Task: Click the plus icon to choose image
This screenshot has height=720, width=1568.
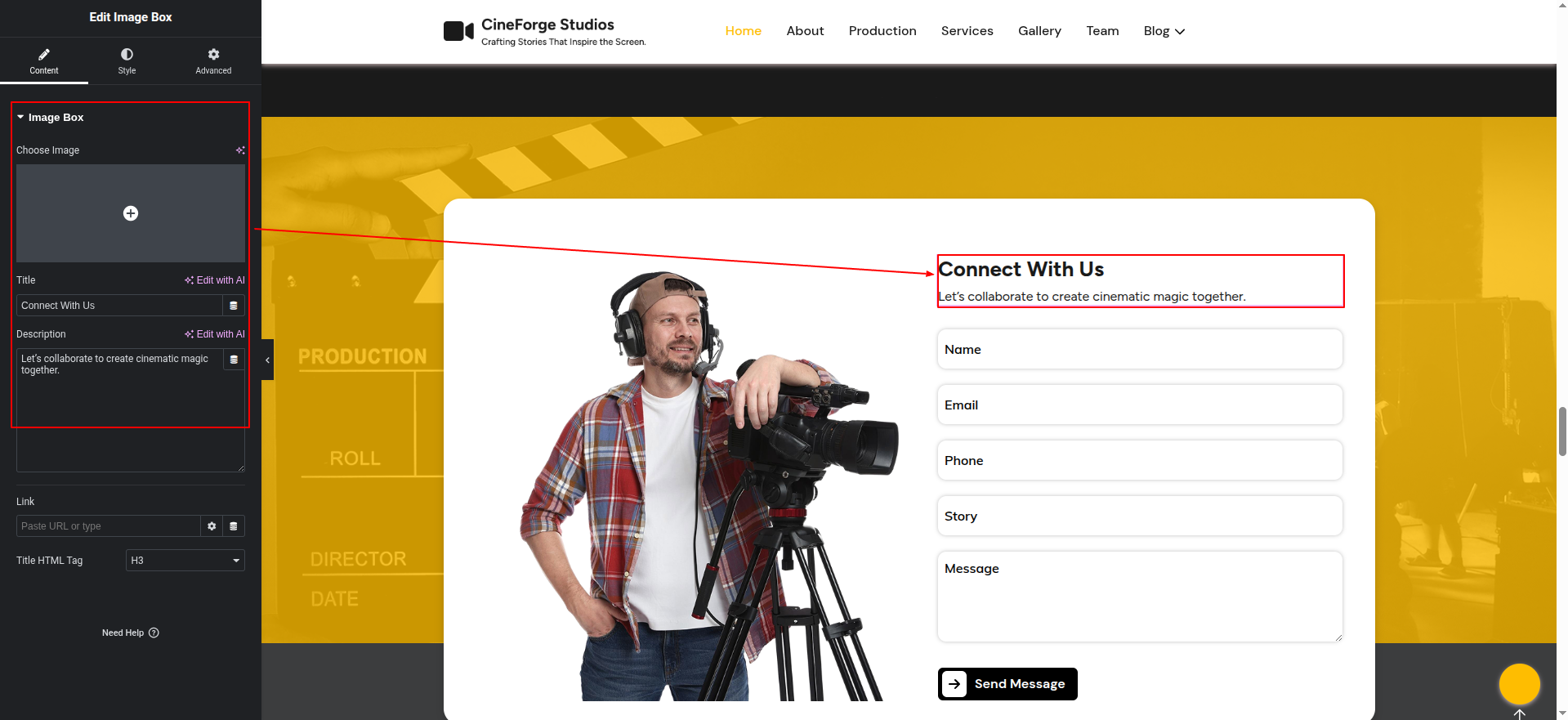Action: coord(131,213)
